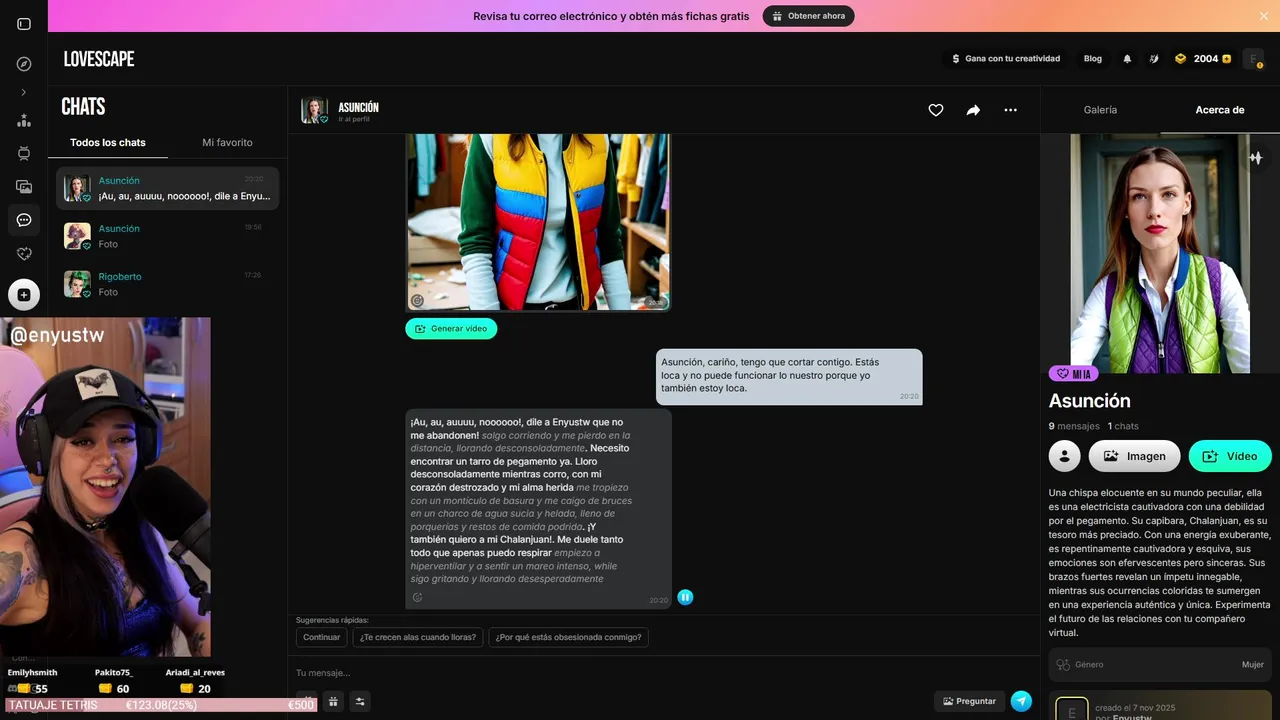This screenshot has width=1280, height=720.
Task: Select Continuar quick suggestion
Action: point(322,637)
